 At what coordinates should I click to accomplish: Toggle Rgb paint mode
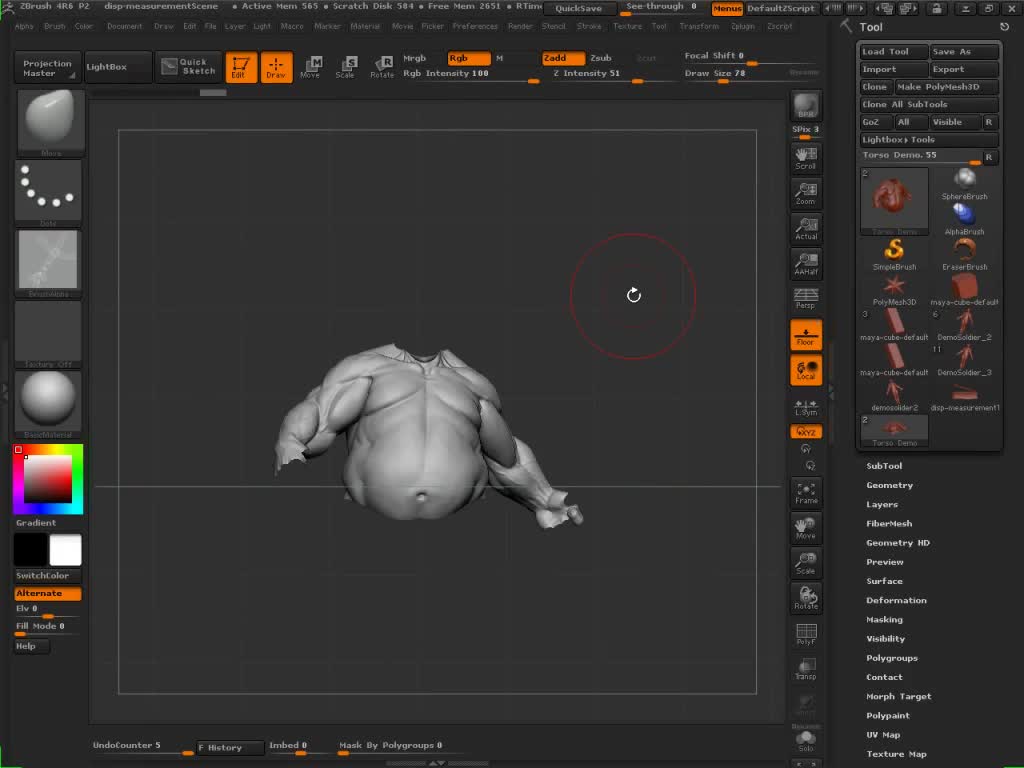[468, 58]
